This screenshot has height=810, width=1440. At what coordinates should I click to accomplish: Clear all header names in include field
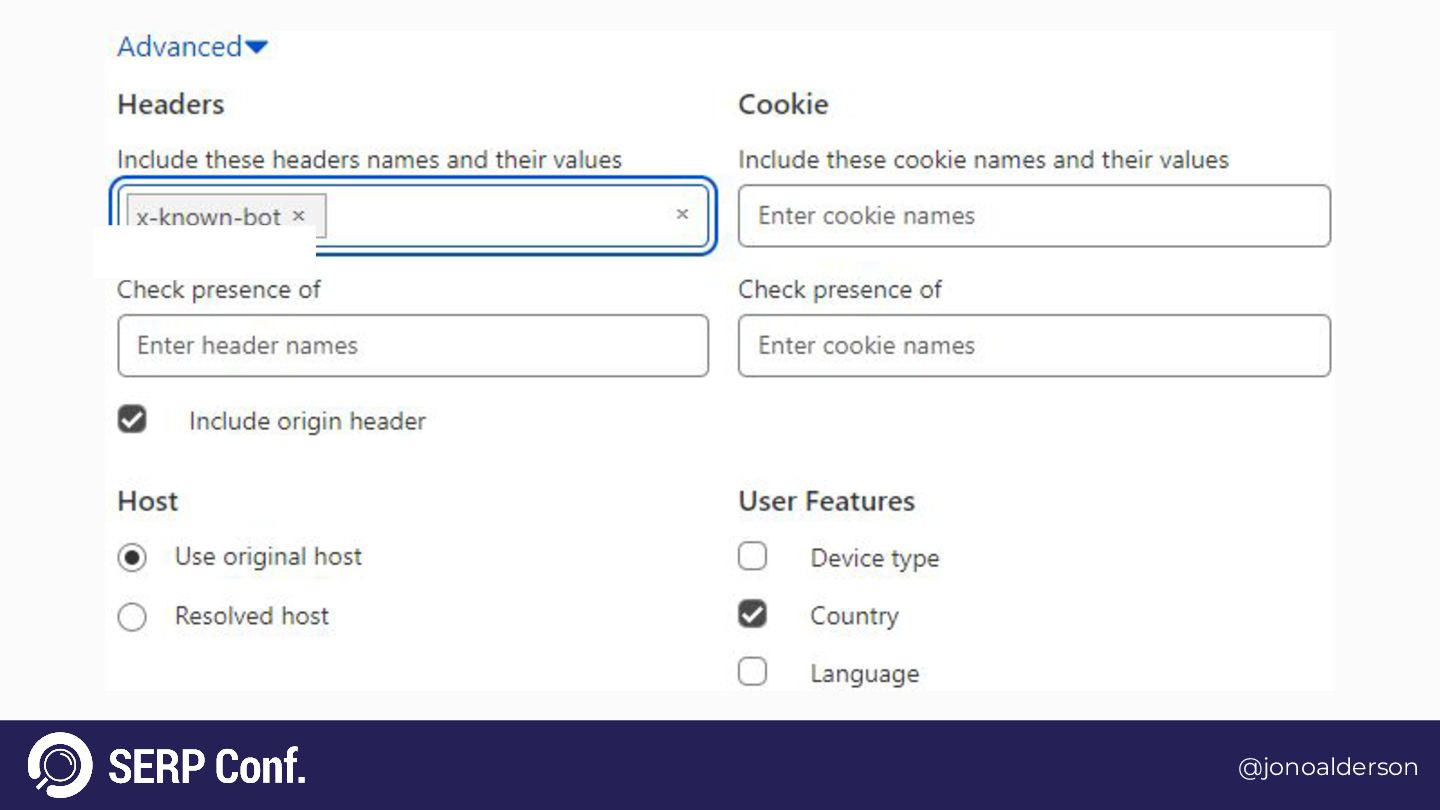[x=682, y=214]
